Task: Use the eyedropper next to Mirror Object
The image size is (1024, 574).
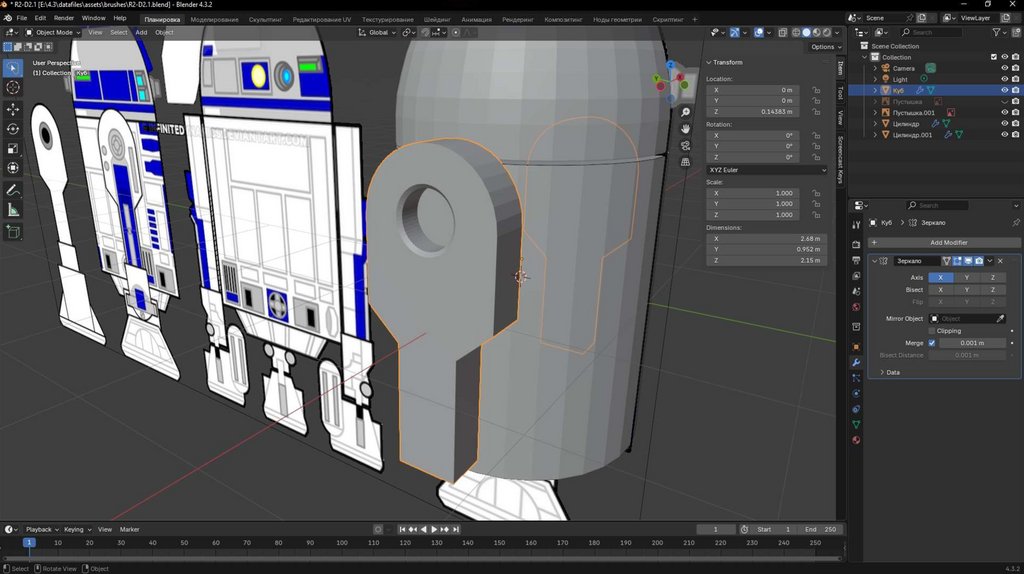Action: pyautogui.click(x=1000, y=318)
